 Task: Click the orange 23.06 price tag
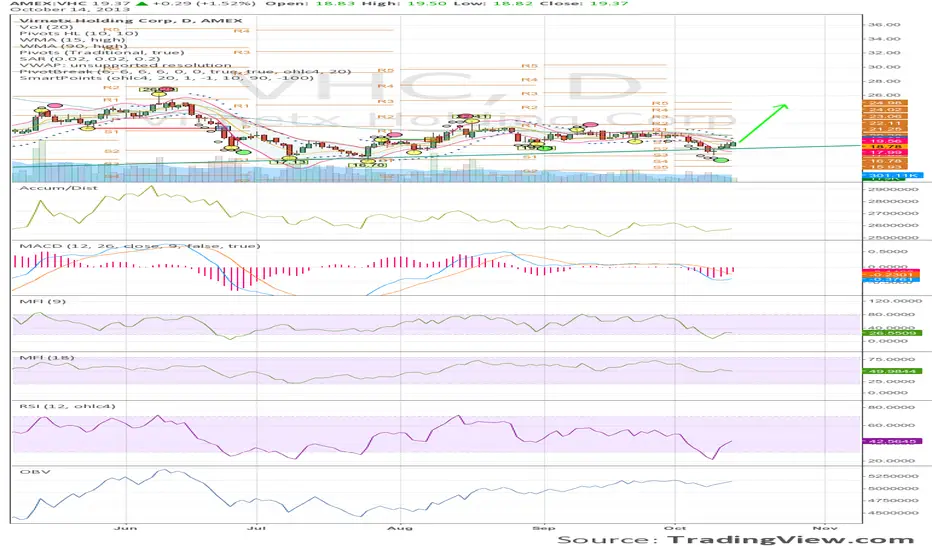coord(885,116)
